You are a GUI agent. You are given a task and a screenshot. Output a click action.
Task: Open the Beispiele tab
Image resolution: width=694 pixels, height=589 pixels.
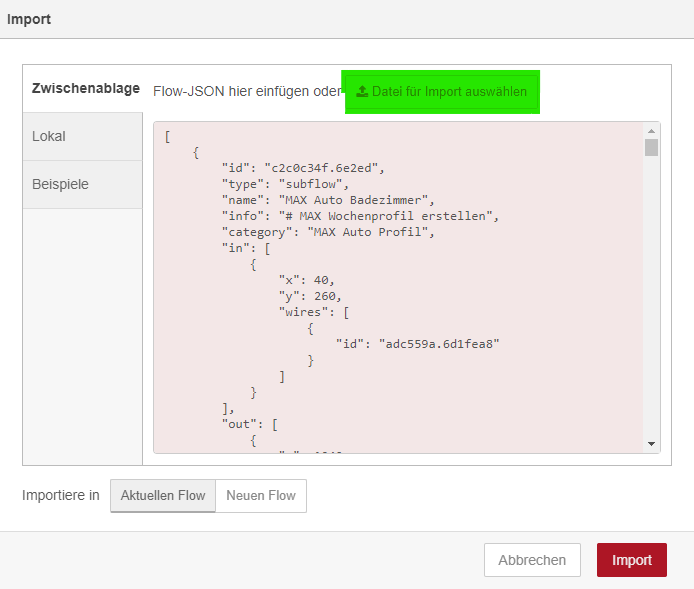tap(83, 185)
